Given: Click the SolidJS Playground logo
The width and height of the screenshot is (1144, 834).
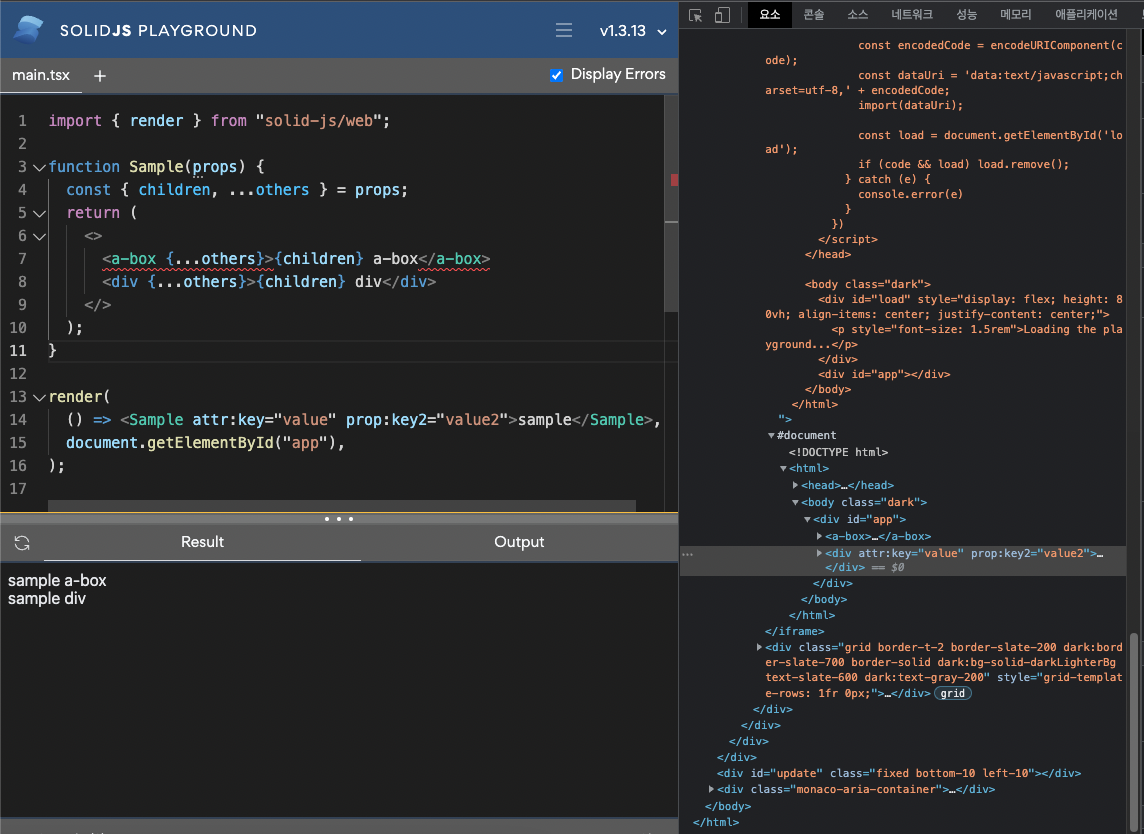Looking at the screenshot, I should click(26, 28).
